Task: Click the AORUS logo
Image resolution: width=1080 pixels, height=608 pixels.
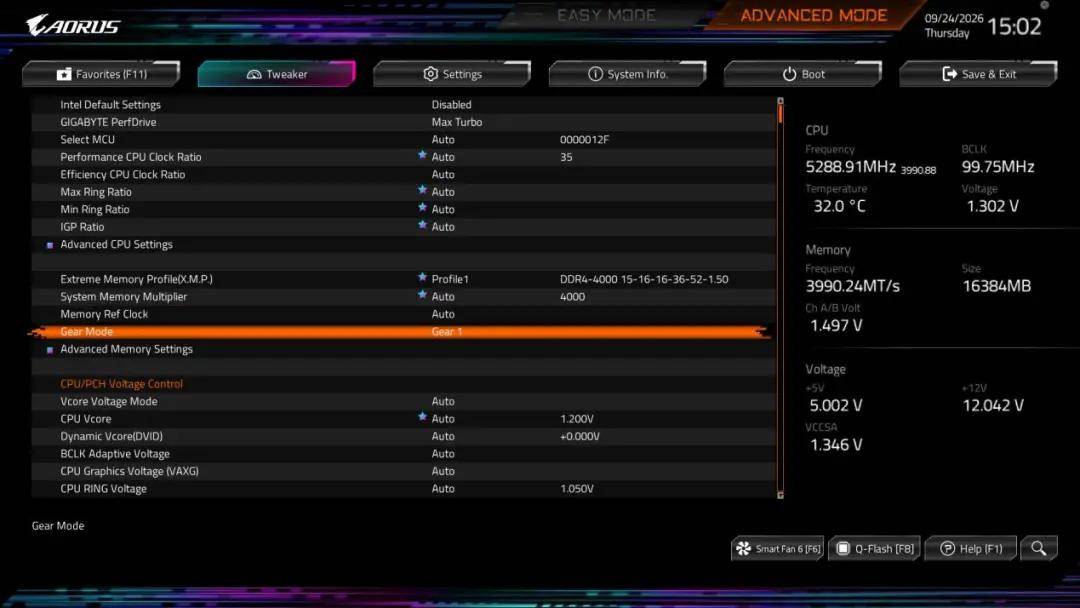Action: point(73,25)
